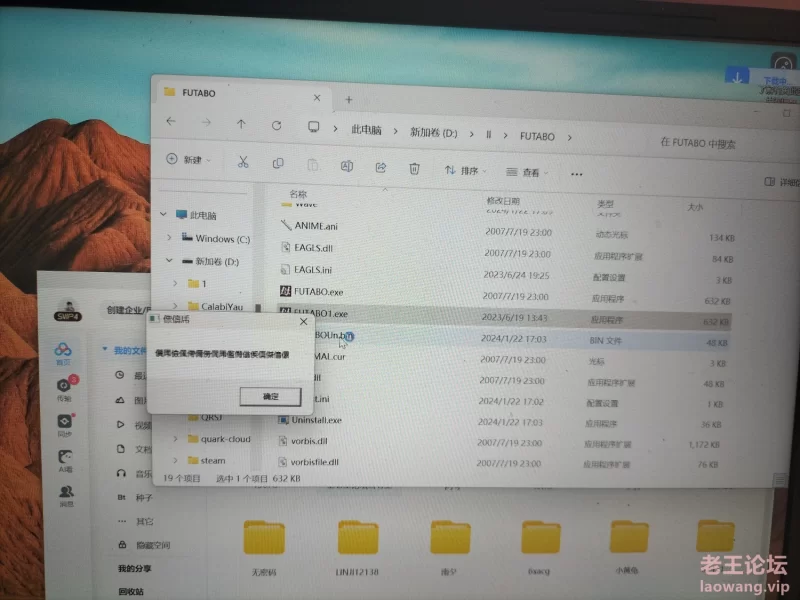The image size is (800, 600).
Task: Click the share icon in toolbar
Action: [381, 167]
